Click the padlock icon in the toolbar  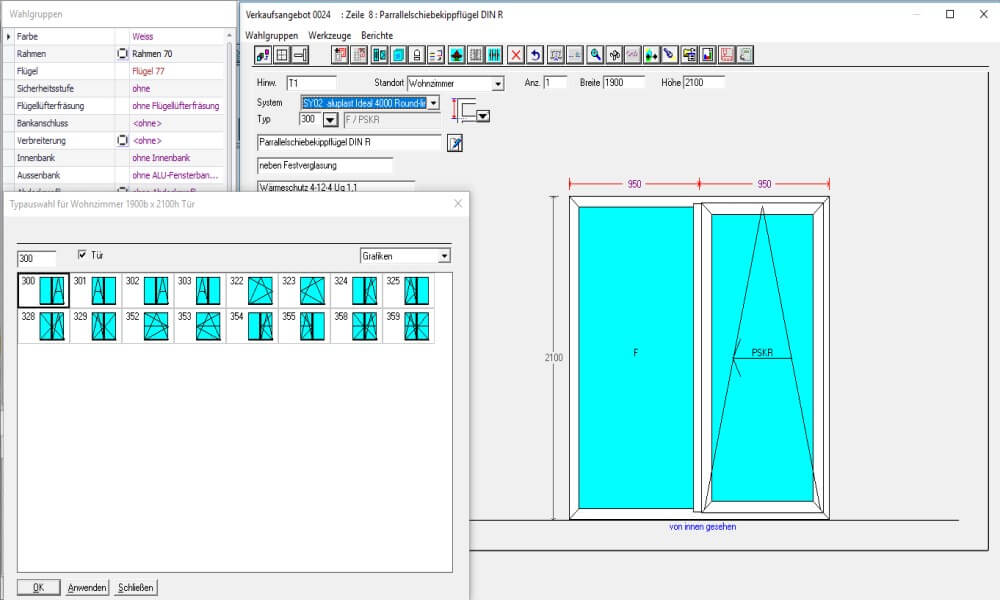pos(418,55)
